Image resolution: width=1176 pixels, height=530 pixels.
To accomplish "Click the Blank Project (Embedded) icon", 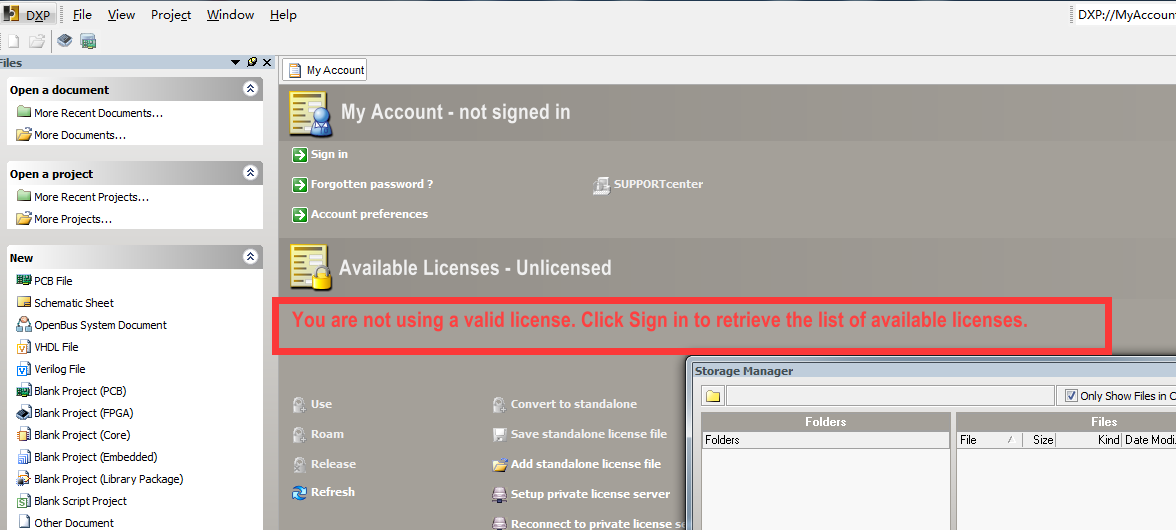I will pyautogui.click(x=23, y=457).
